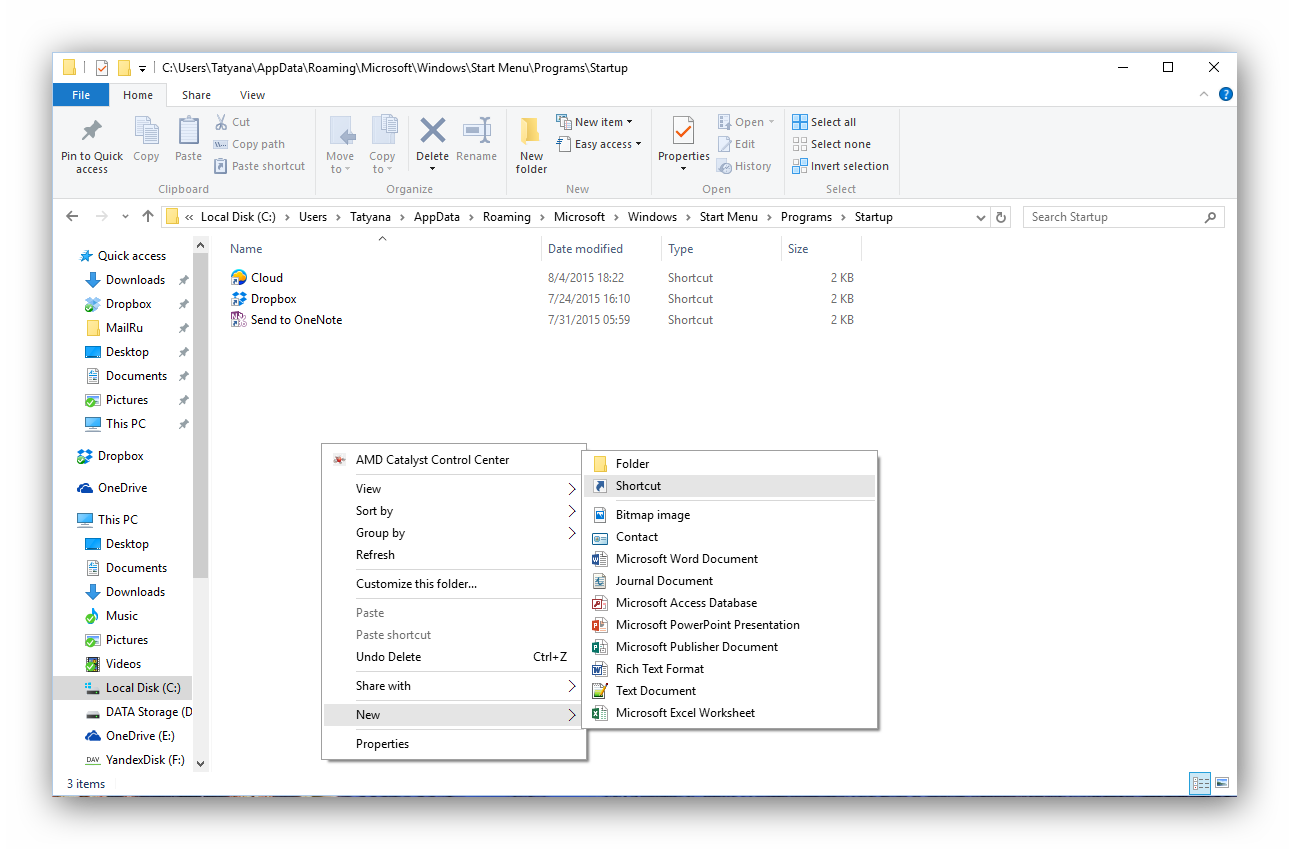Collapse the ribbon with the chevron

click(1204, 94)
